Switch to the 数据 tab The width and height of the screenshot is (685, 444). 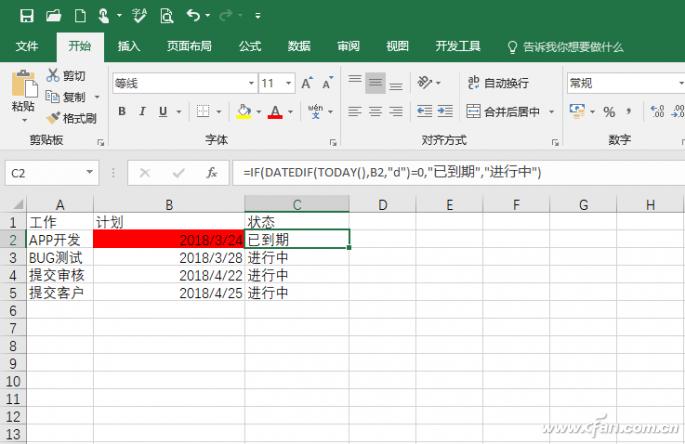299,46
